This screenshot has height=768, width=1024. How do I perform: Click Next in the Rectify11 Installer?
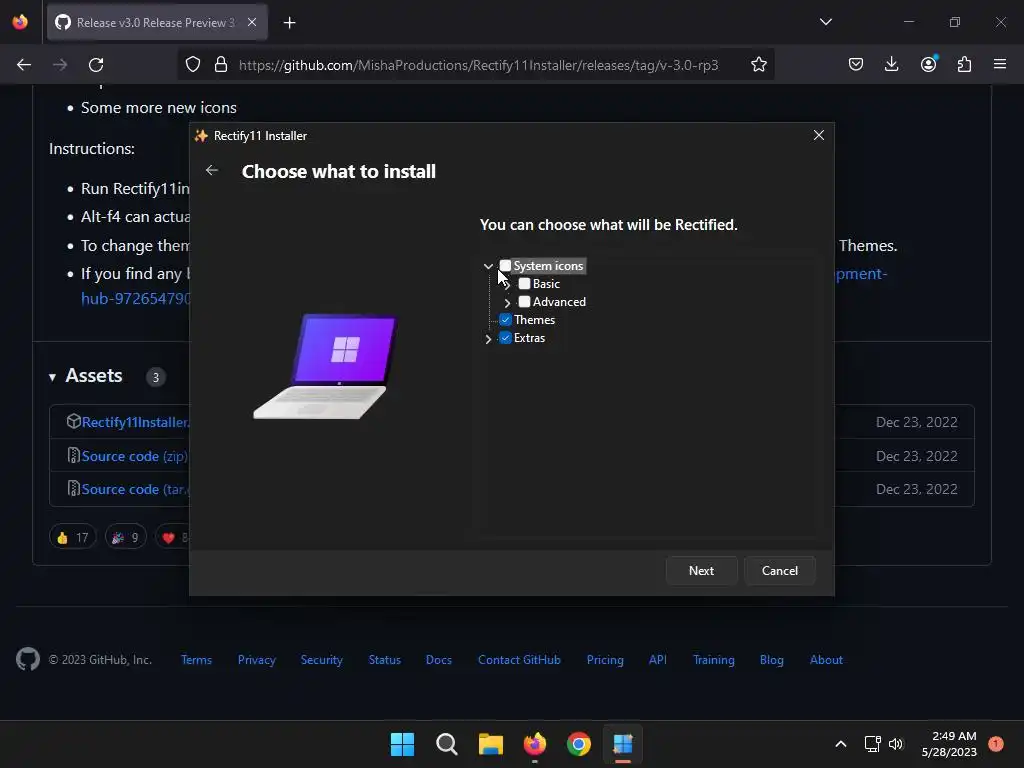click(701, 571)
